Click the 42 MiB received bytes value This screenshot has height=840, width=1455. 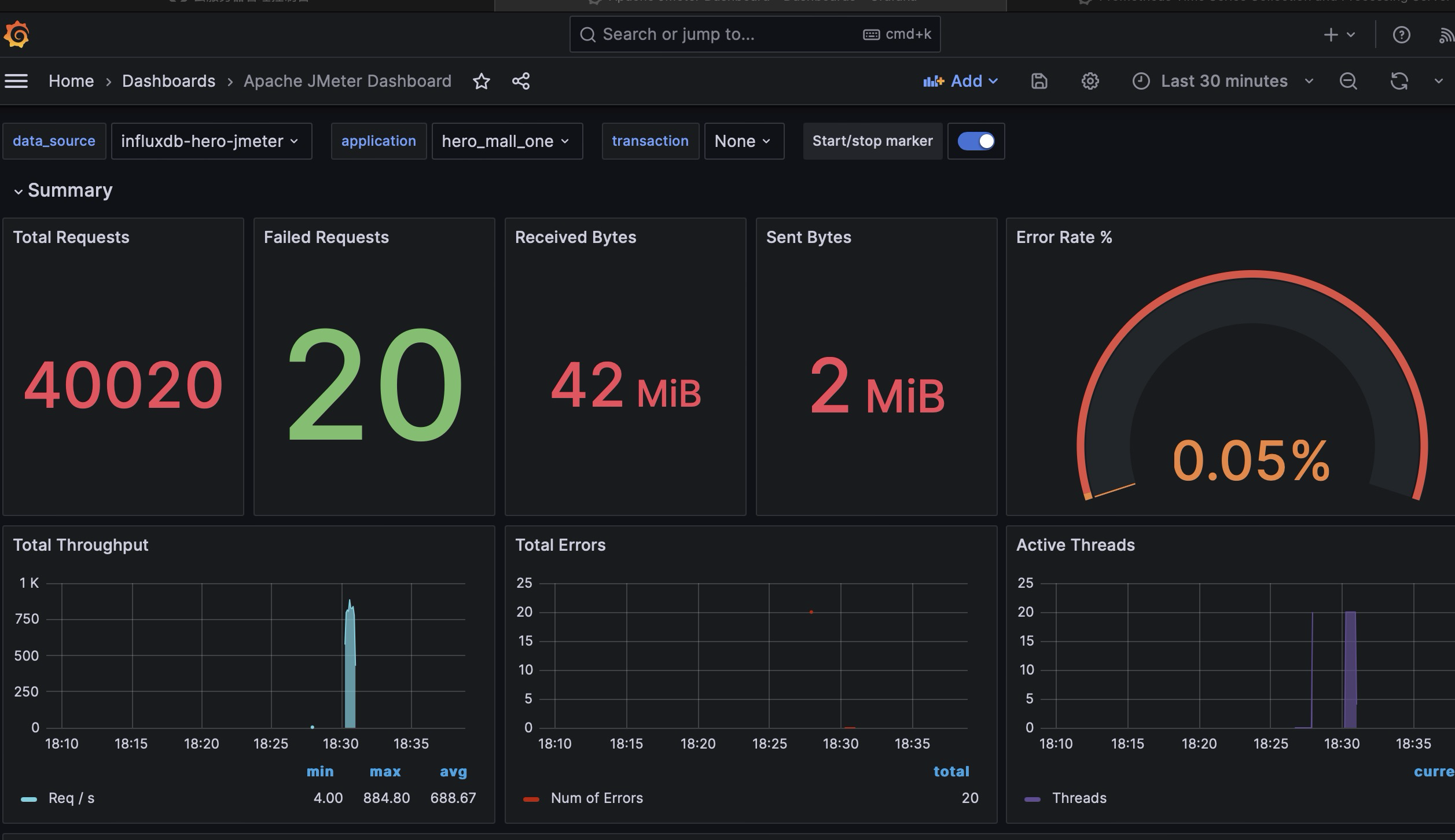point(626,385)
